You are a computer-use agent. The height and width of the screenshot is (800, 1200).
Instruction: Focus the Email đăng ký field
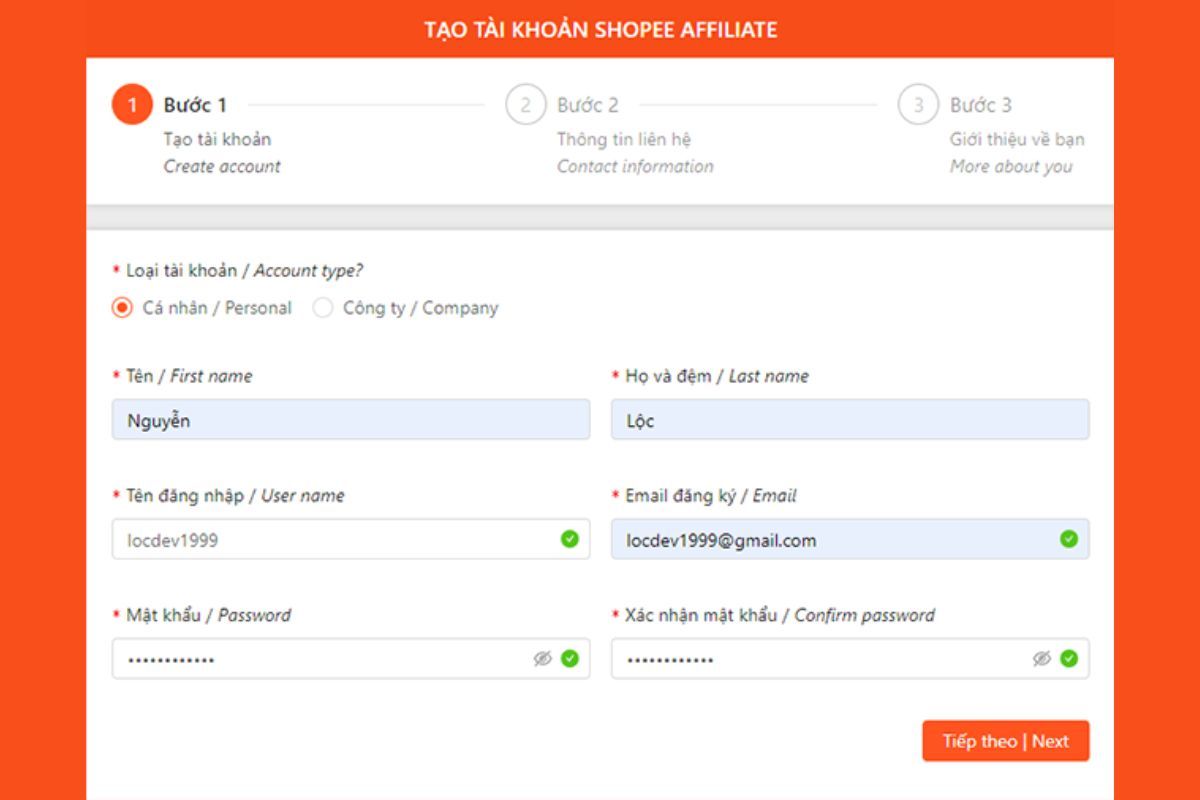[x=850, y=539]
